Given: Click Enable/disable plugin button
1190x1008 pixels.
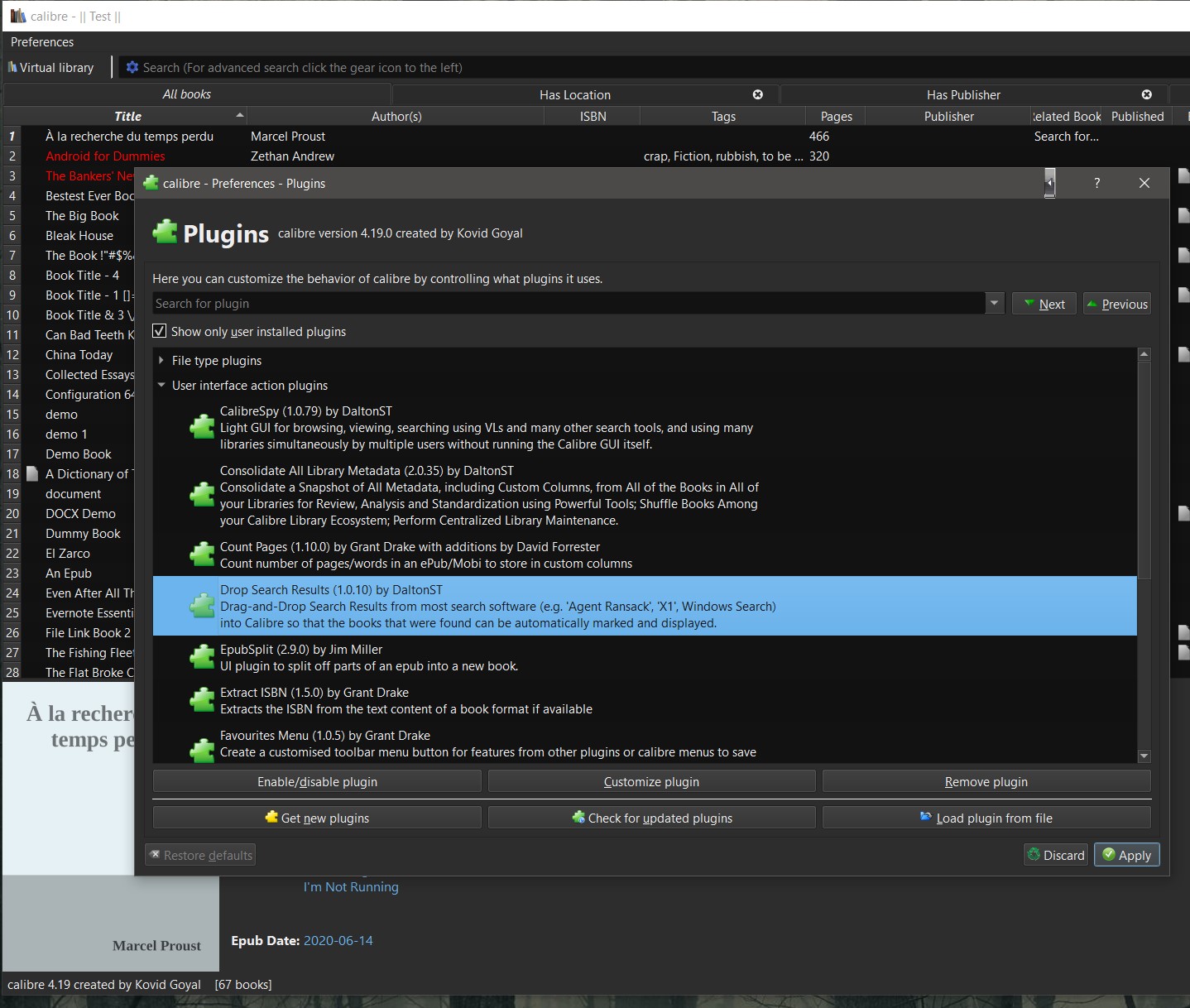Looking at the screenshot, I should [317, 781].
